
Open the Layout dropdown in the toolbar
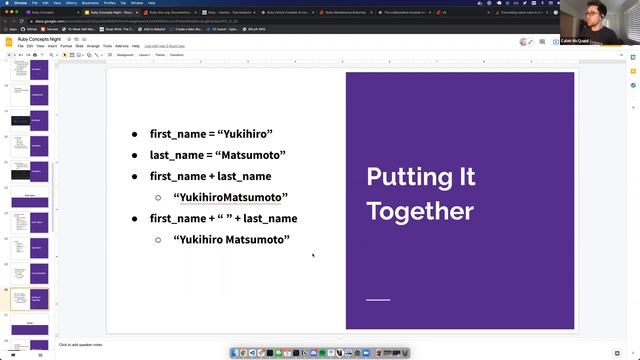point(144,55)
